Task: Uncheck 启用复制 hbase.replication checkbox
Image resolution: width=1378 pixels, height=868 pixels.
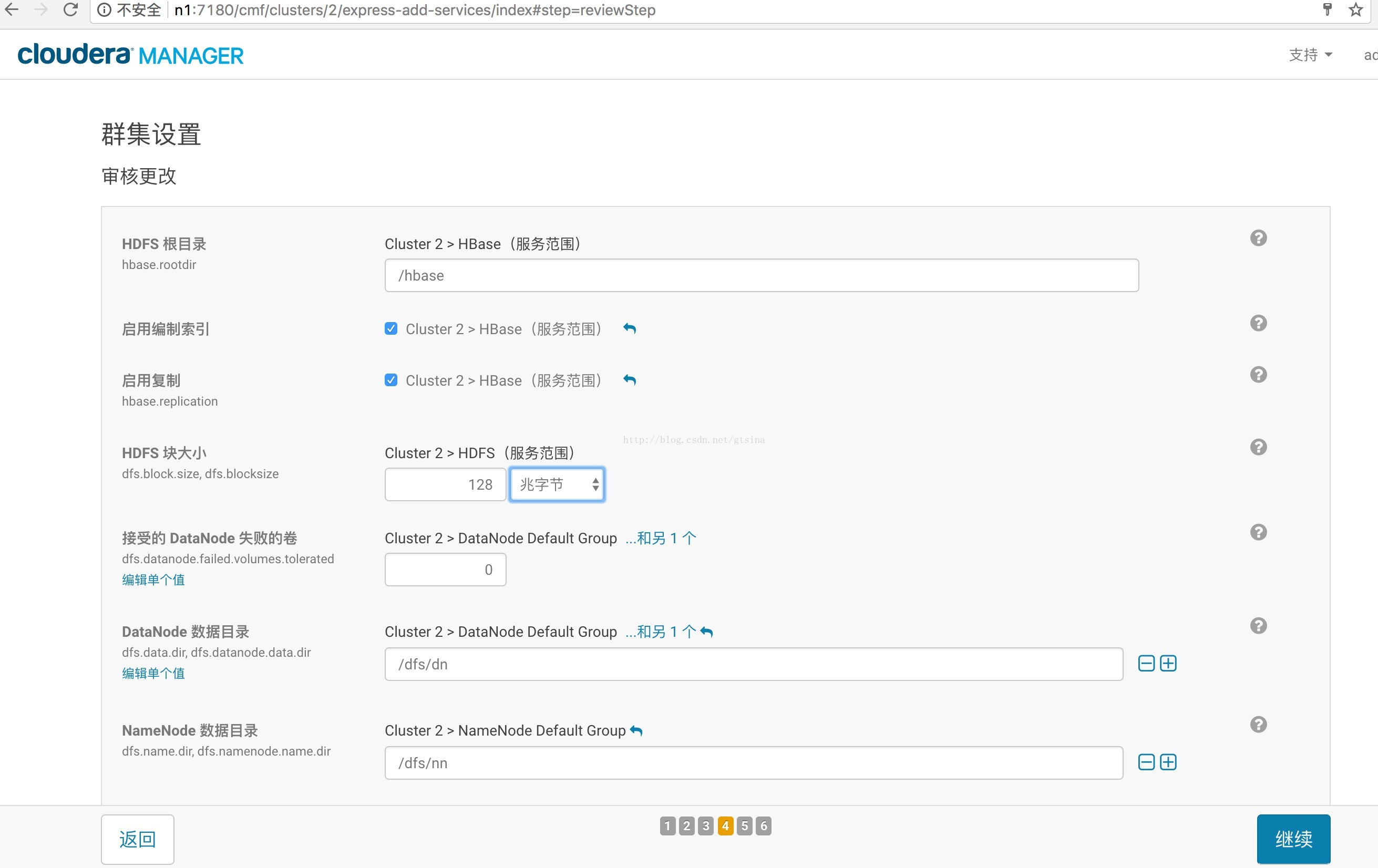Action: [x=391, y=380]
